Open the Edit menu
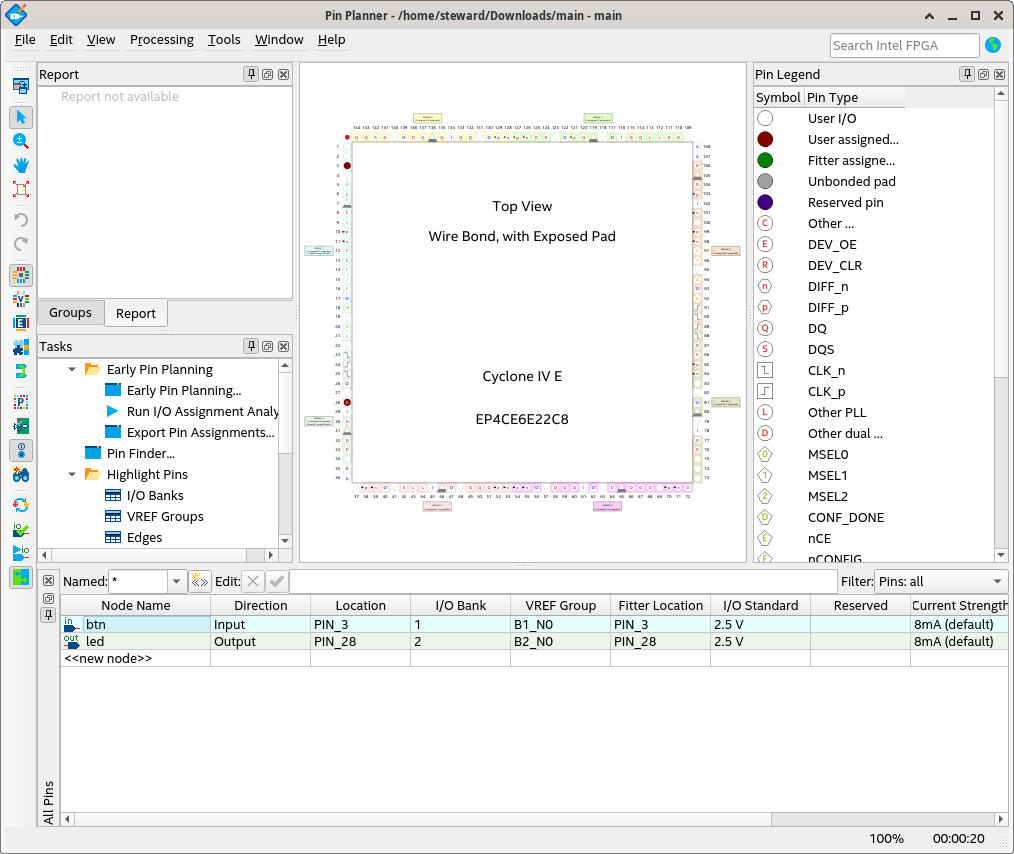The height and width of the screenshot is (854, 1014). pyautogui.click(x=61, y=39)
